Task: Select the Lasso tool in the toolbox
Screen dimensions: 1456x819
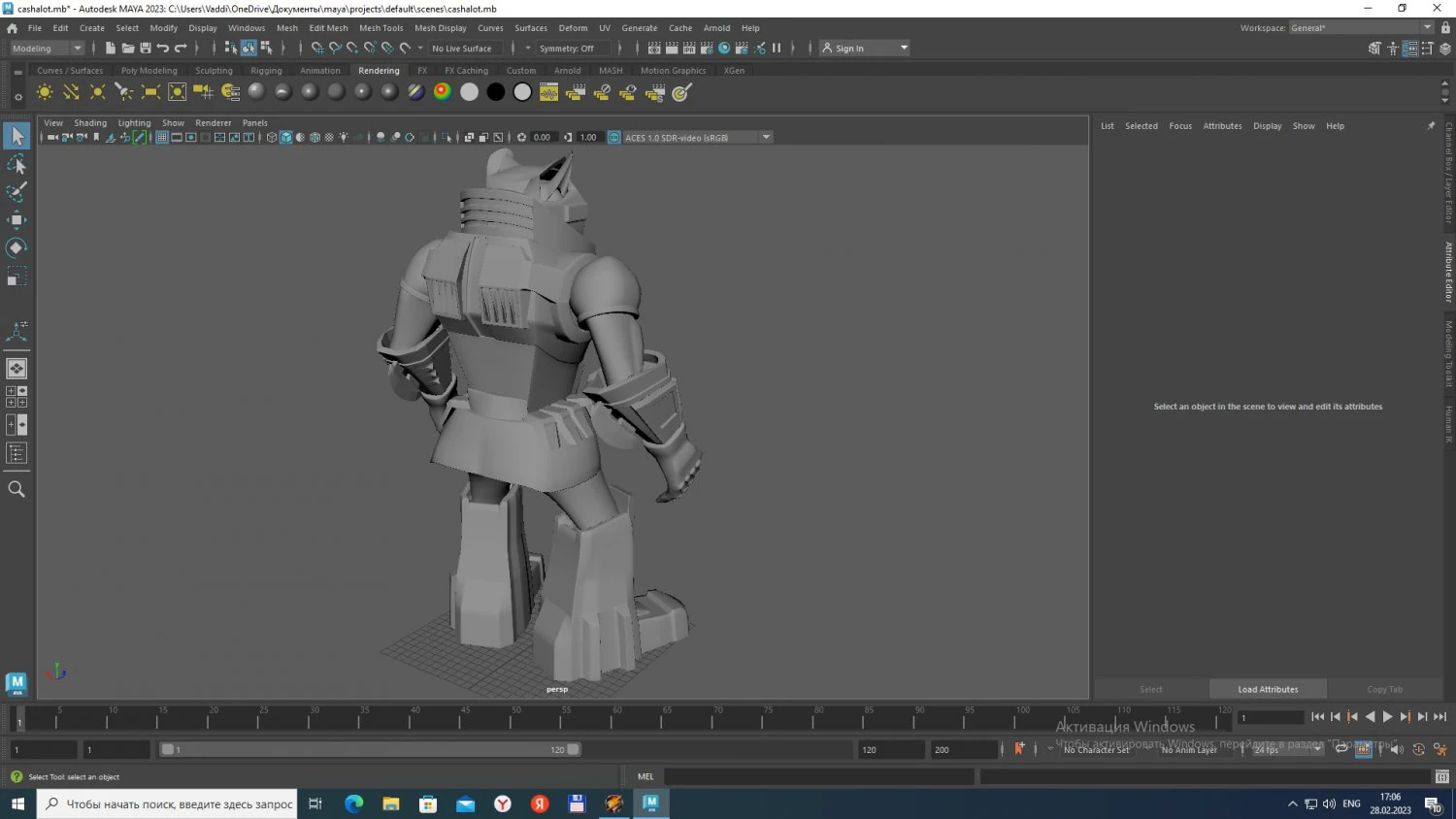Action: (17, 165)
